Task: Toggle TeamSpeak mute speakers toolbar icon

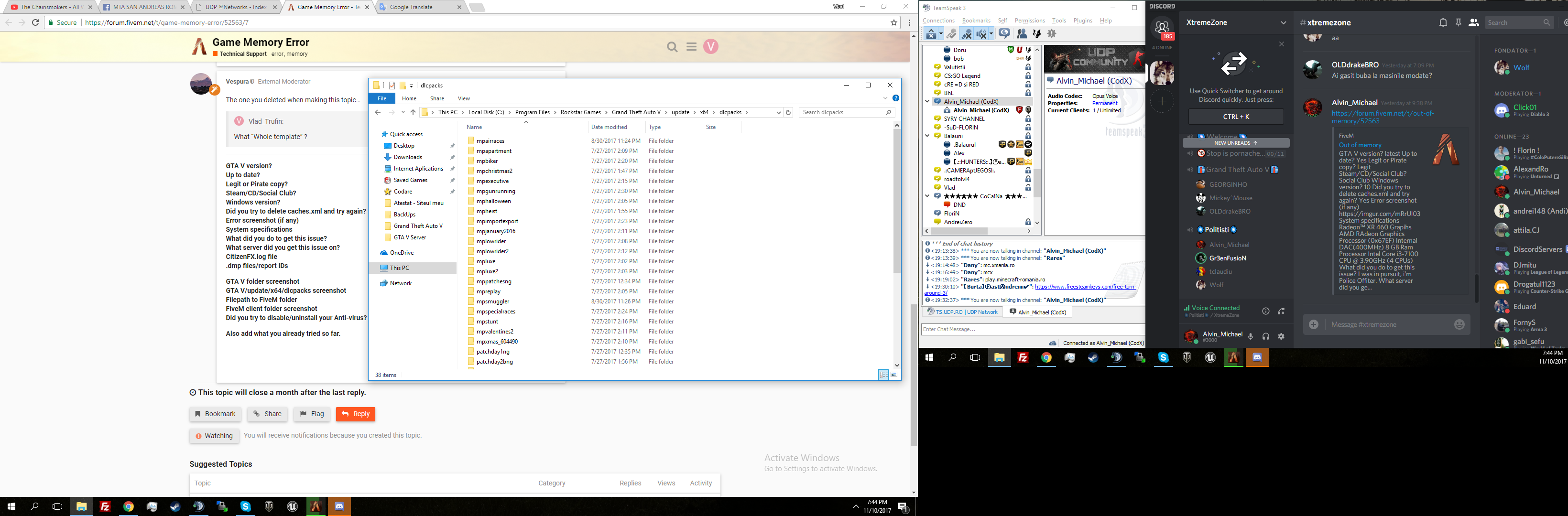Action: (x=980, y=34)
